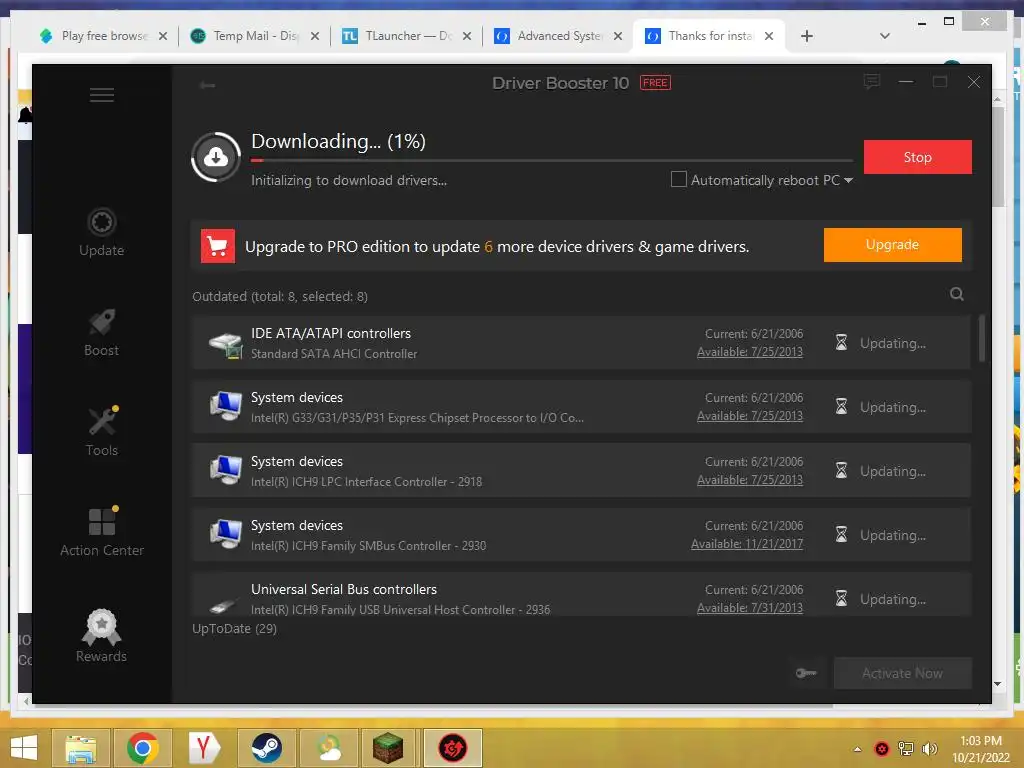Open Steam from taskbar

[x=266, y=748]
